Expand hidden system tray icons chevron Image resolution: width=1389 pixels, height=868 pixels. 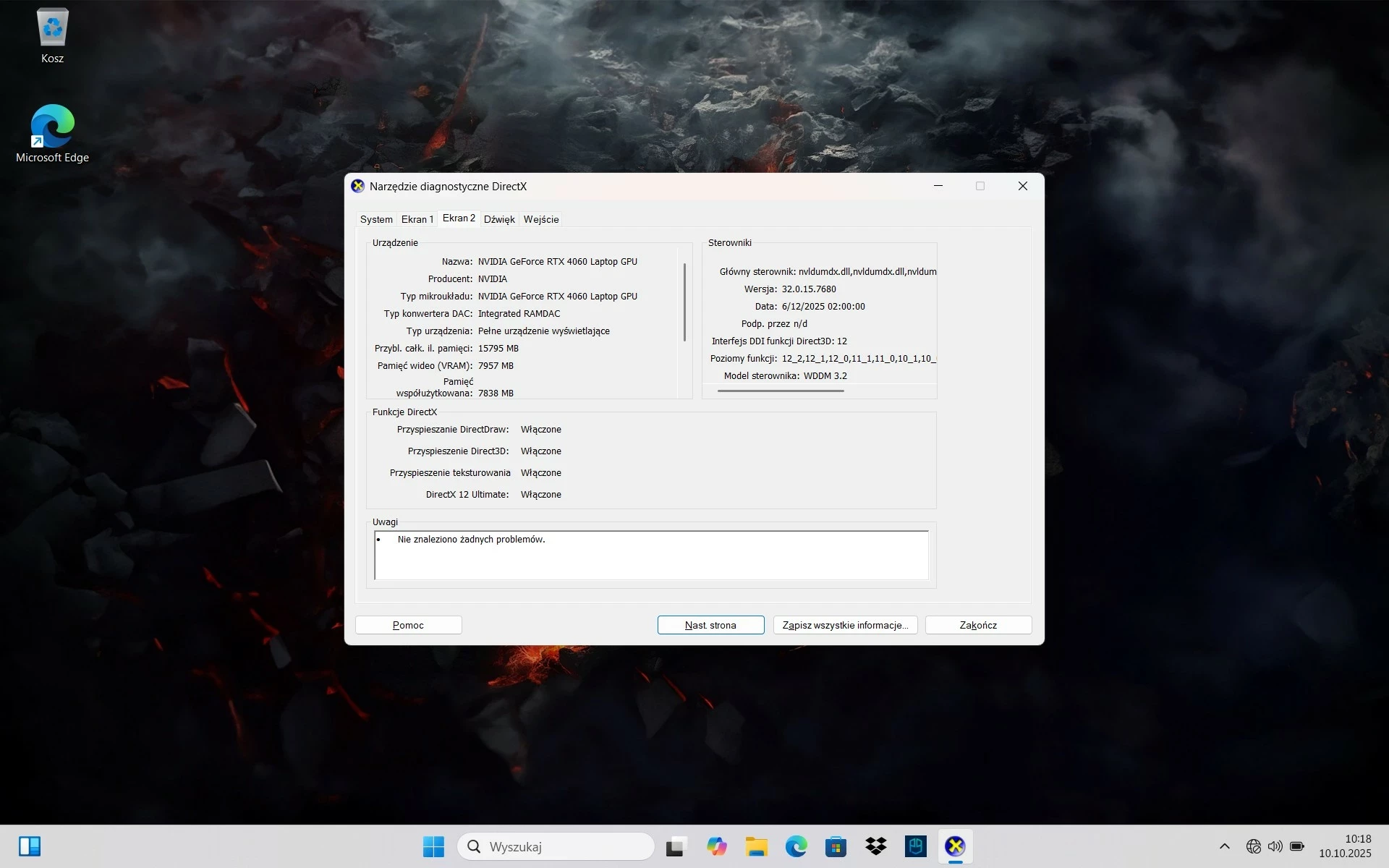click(1224, 846)
